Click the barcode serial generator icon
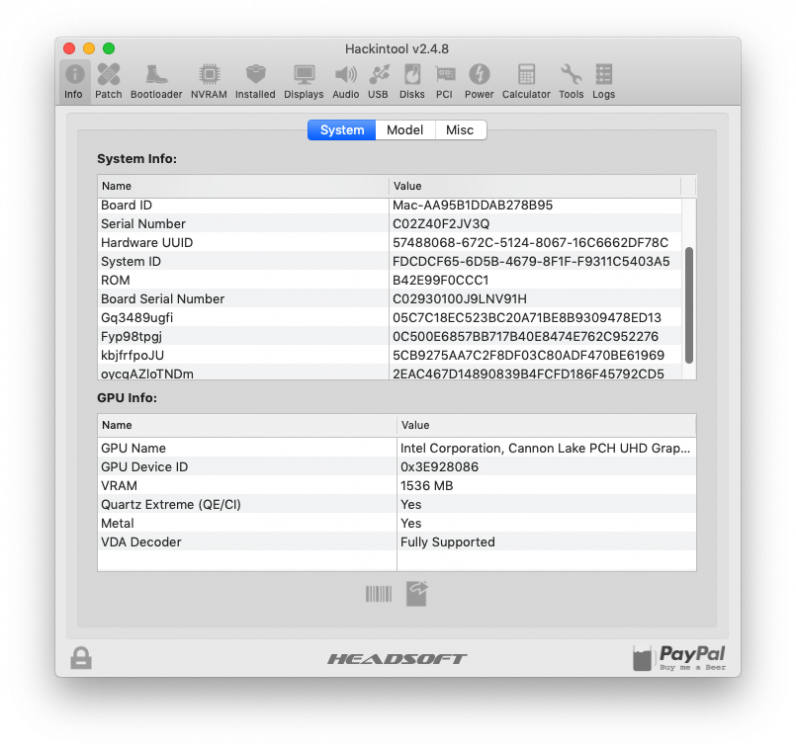This screenshot has height=750, width=796. 379,594
